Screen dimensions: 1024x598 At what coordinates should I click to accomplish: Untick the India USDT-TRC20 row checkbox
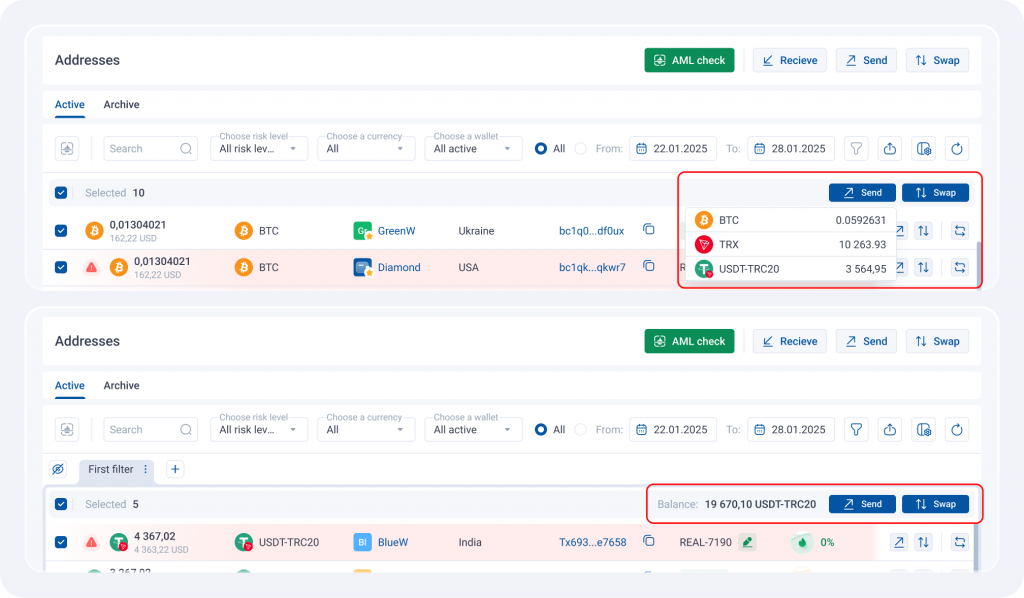[x=61, y=542]
